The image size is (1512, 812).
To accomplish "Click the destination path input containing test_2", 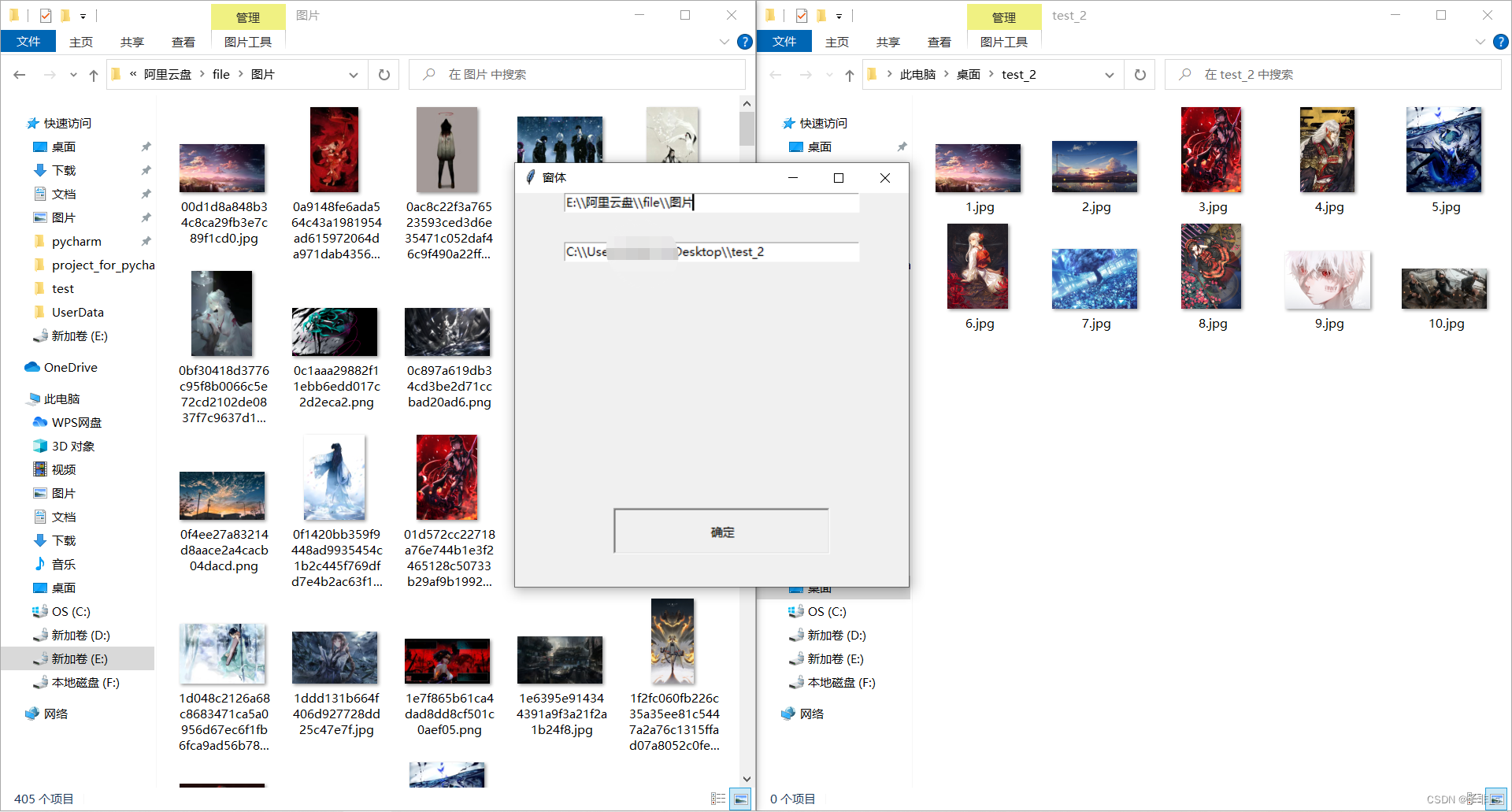I will [x=711, y=252].
